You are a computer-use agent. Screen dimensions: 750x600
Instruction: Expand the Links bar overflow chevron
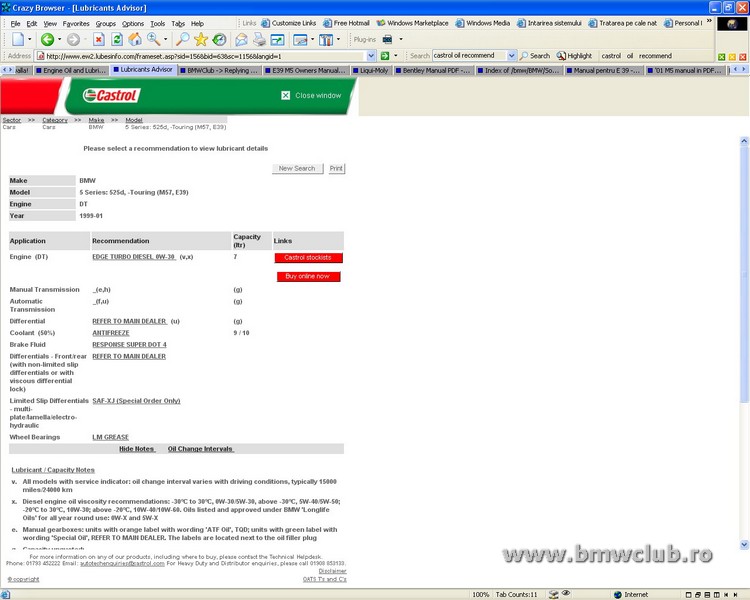[709, 21]
